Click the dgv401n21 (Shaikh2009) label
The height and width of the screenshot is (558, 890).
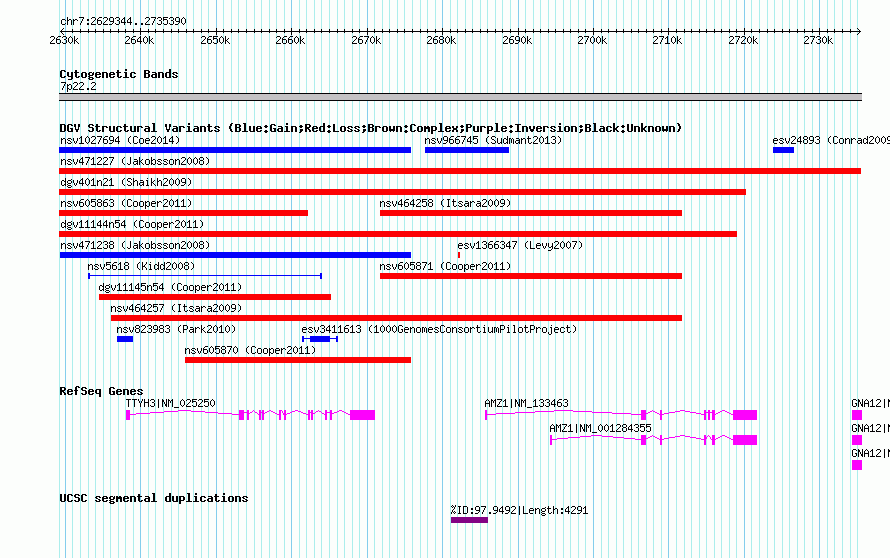[126, 182]
